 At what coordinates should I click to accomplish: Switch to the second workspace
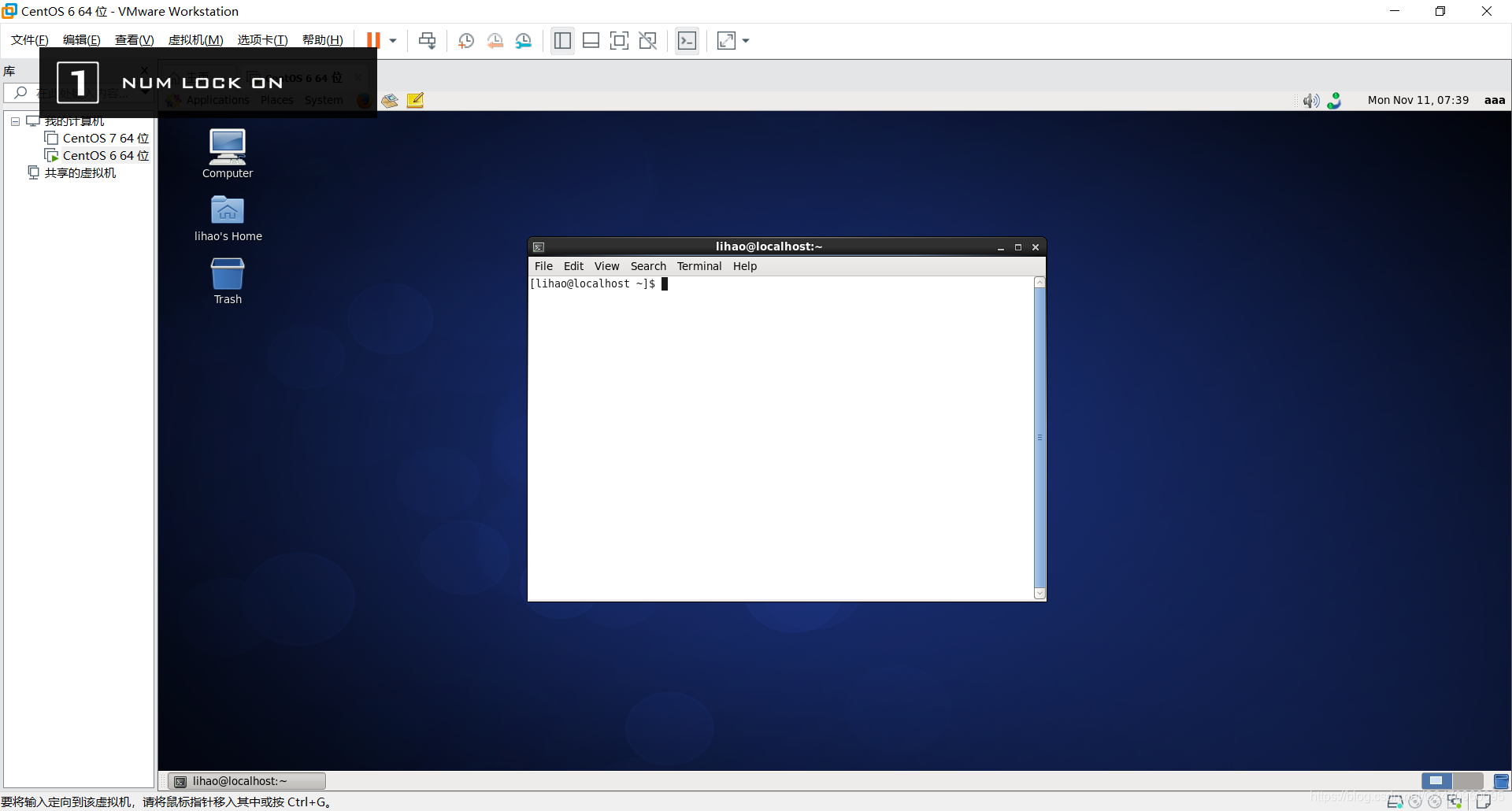tap(1468, 781)
